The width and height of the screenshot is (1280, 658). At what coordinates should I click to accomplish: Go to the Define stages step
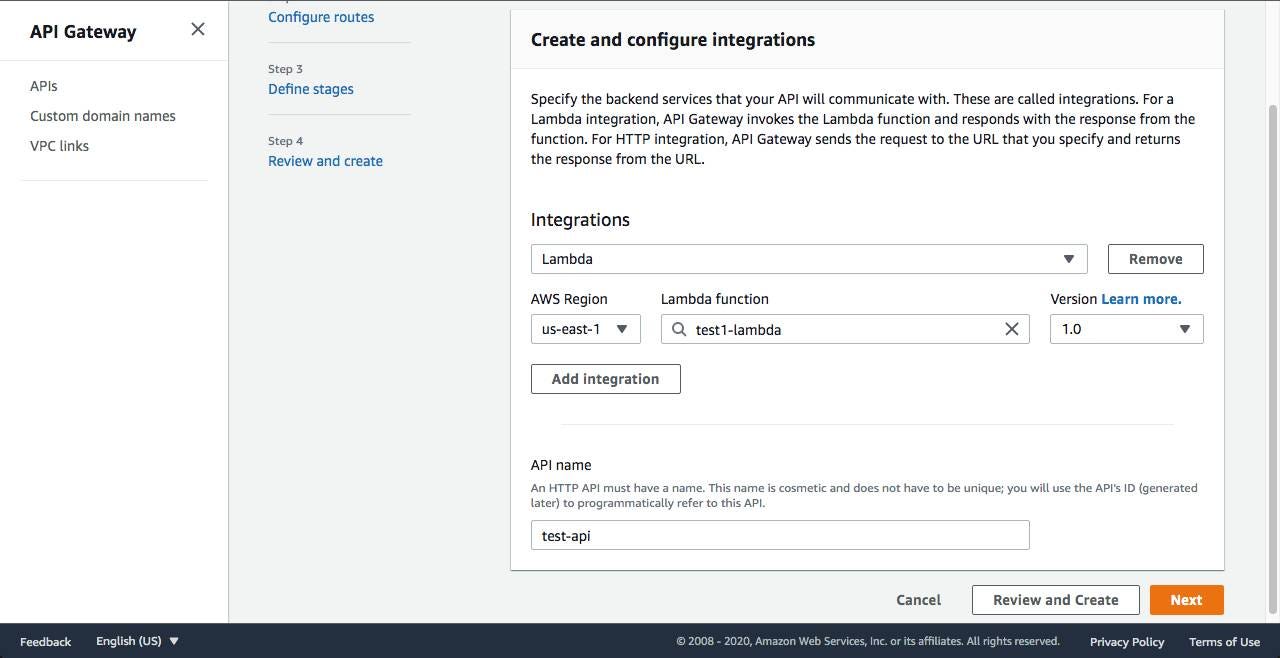[x=311, y=89]
